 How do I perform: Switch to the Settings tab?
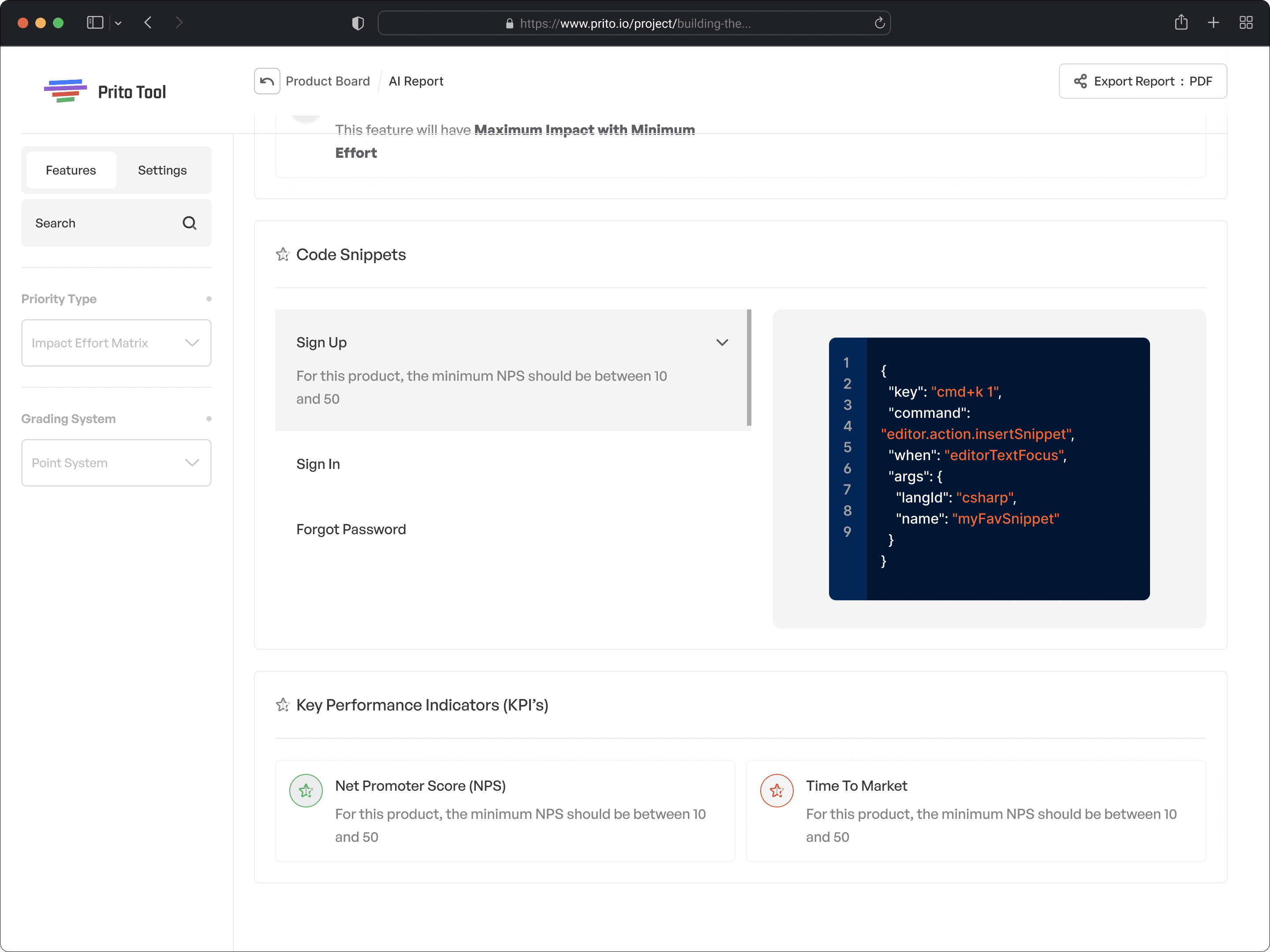tap(162, 171)
